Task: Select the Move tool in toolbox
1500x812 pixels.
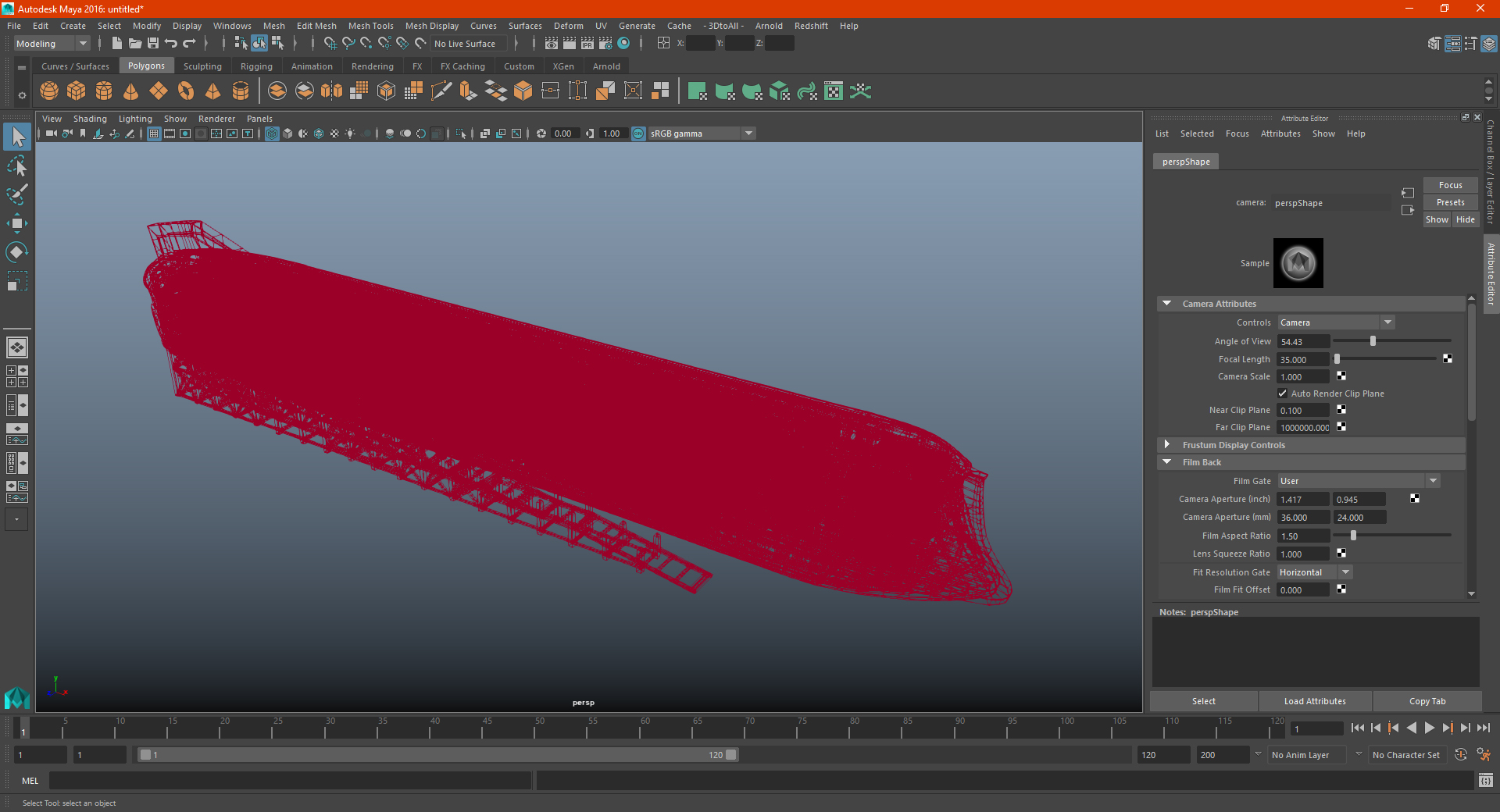Action: (17, 223)
